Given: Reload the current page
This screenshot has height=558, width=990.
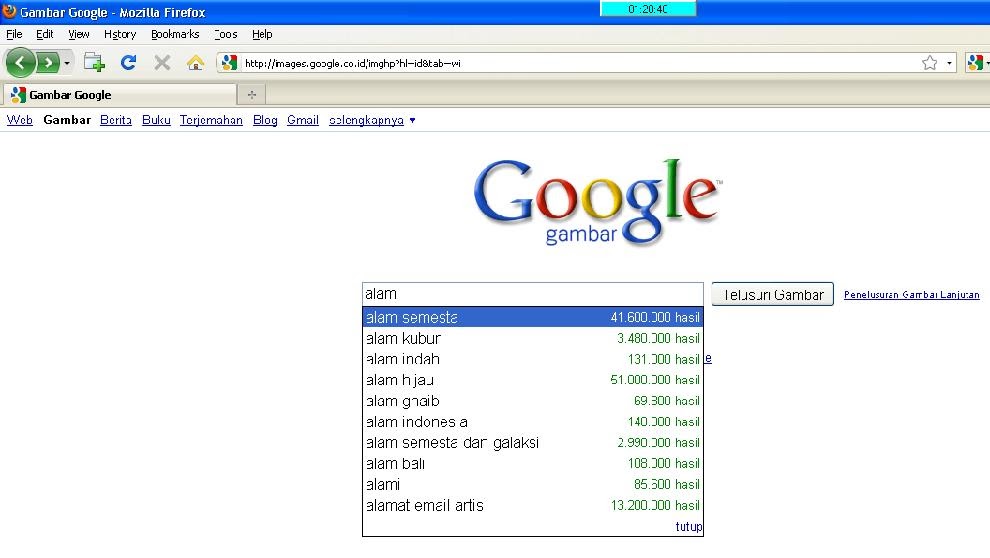Looking at the screenshot, I should click(129, 62).
